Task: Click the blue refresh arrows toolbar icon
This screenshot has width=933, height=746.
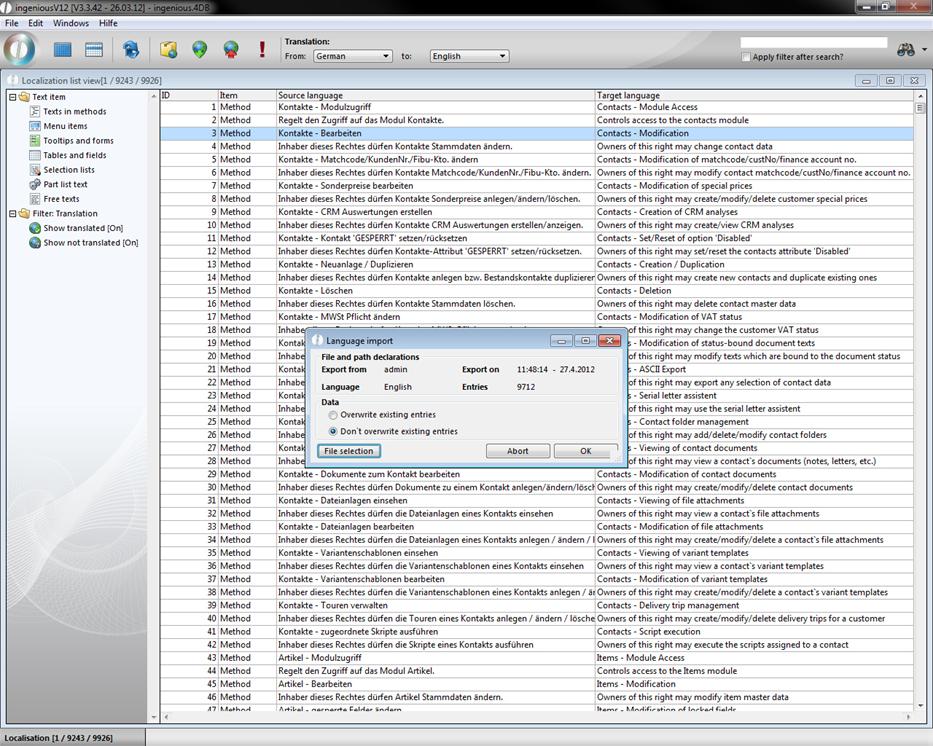Action: pos(131,49)
